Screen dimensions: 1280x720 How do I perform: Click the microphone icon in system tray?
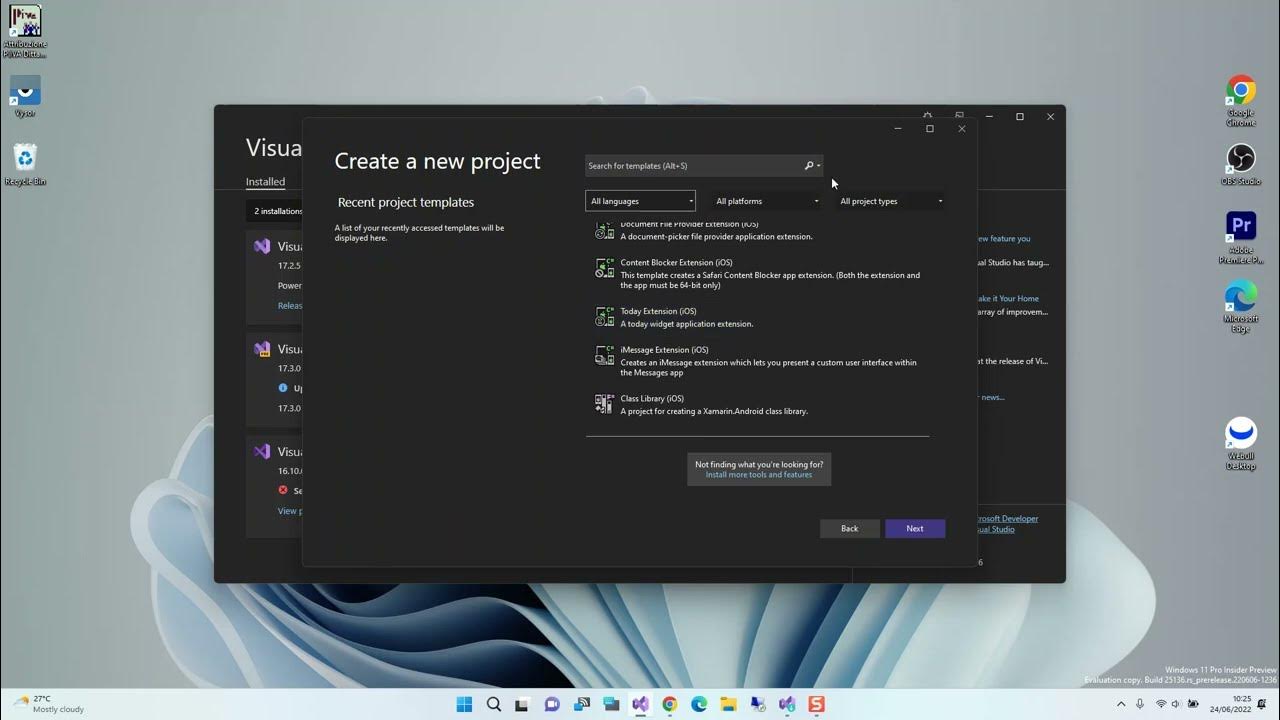1140,704
